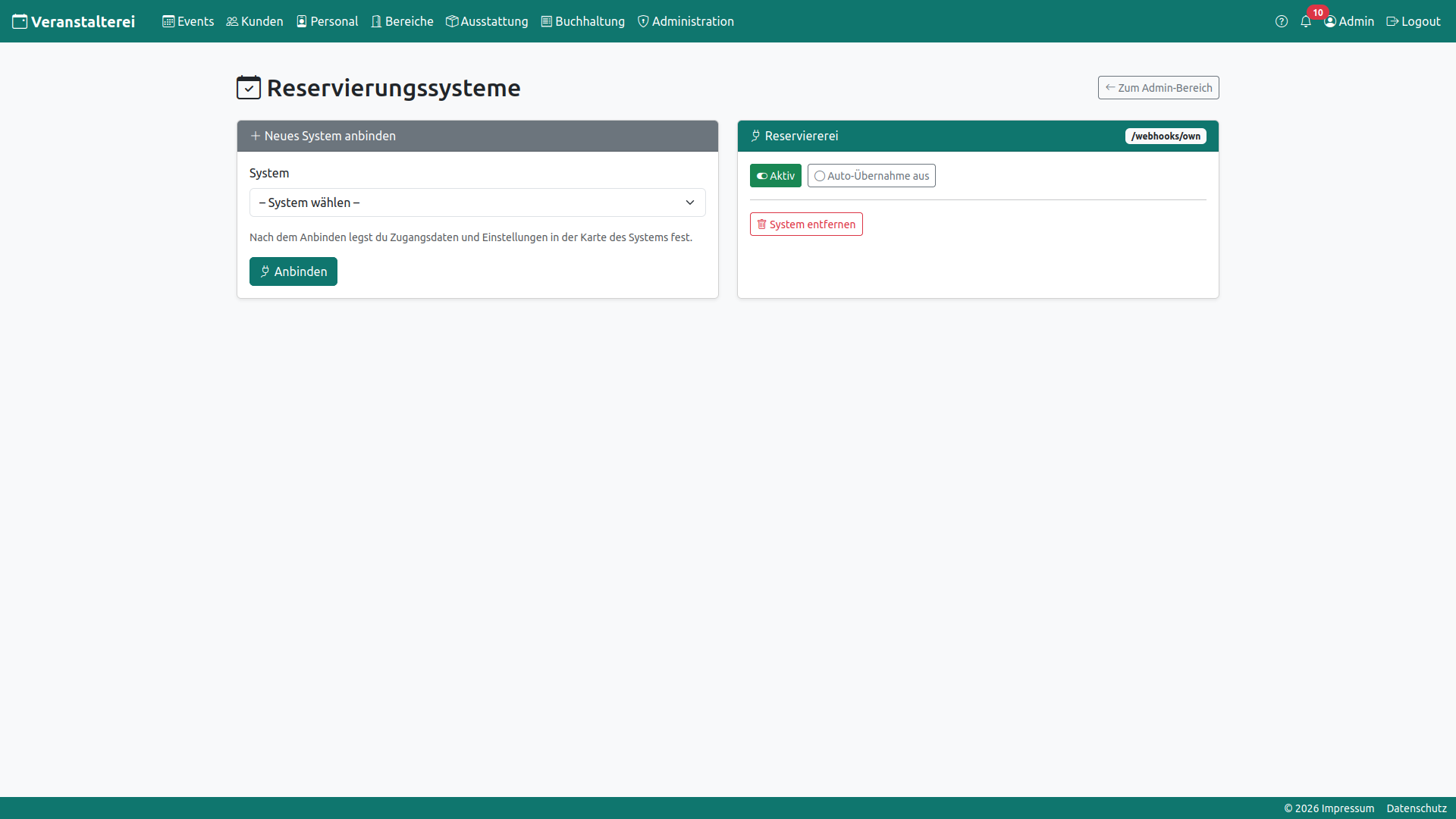Open the Ausstattung menu

click(x=487, y=21)
